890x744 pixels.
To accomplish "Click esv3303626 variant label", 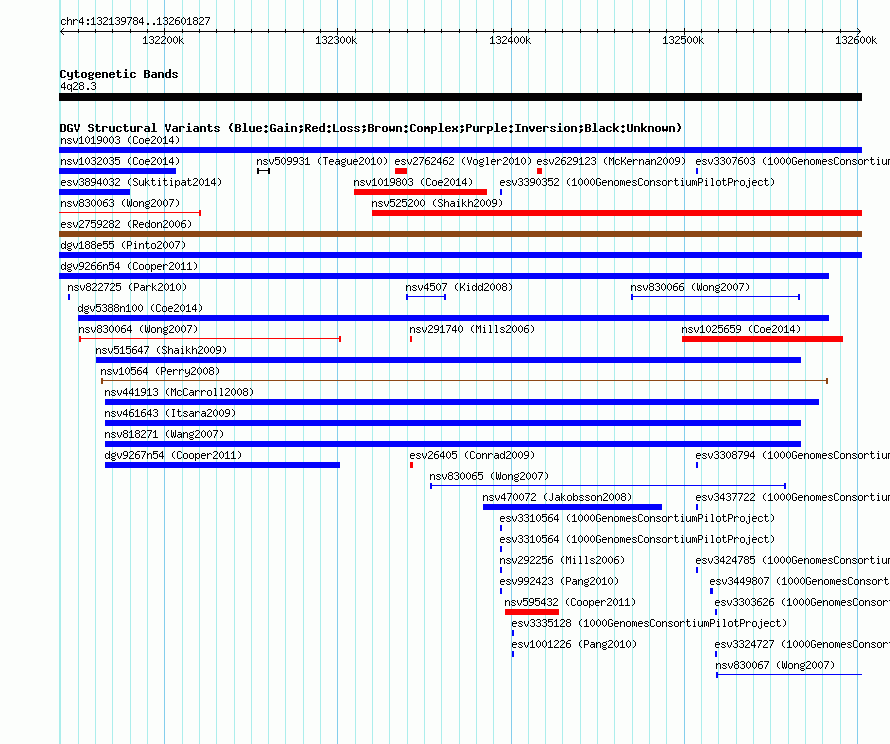I will [801, 602].
